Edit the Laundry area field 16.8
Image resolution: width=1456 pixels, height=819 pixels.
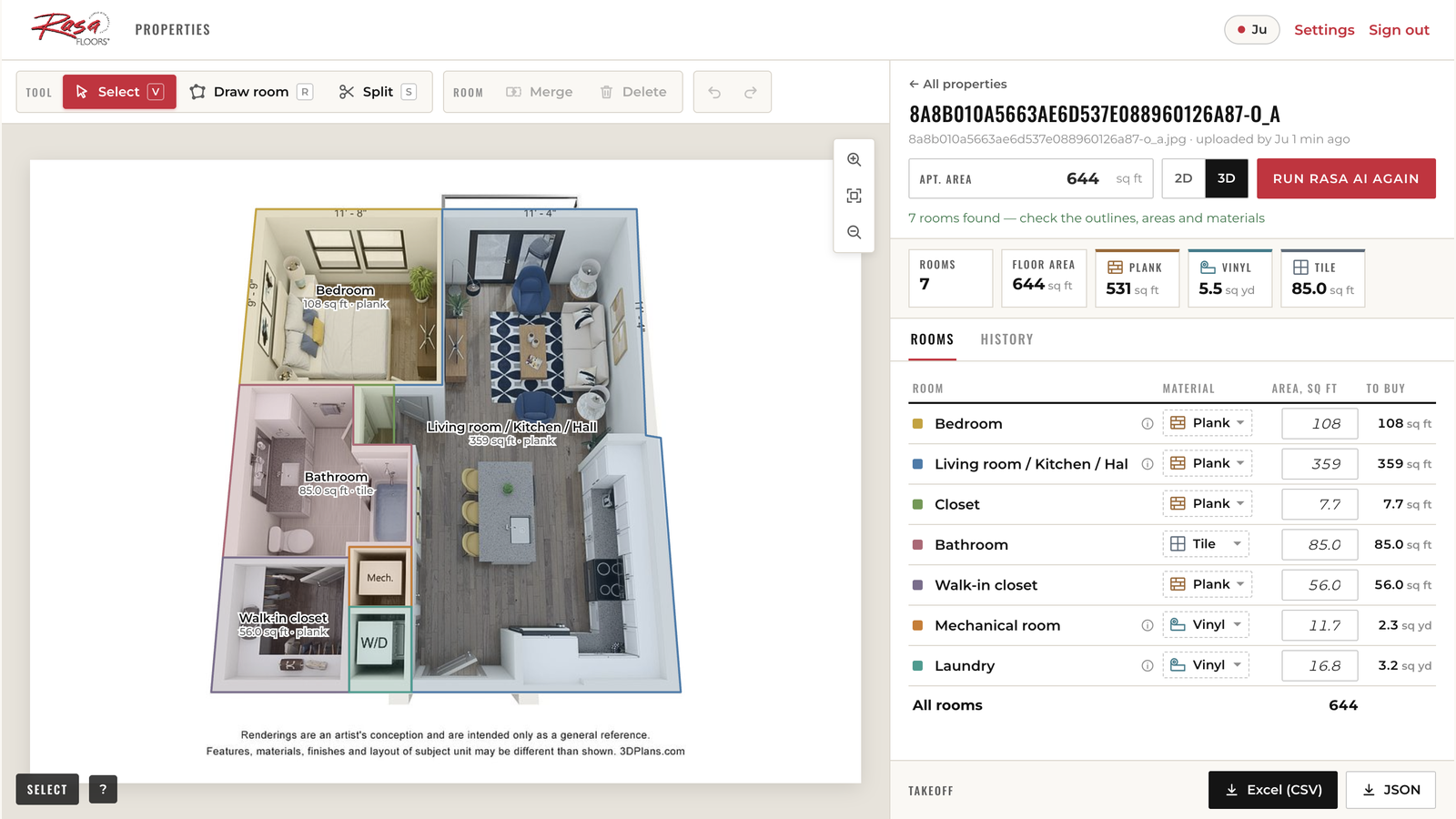click(x=1319, y=666)
